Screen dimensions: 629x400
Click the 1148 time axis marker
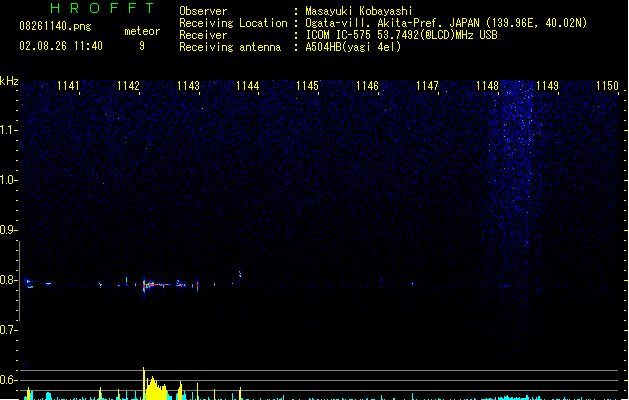pos(487,86)
